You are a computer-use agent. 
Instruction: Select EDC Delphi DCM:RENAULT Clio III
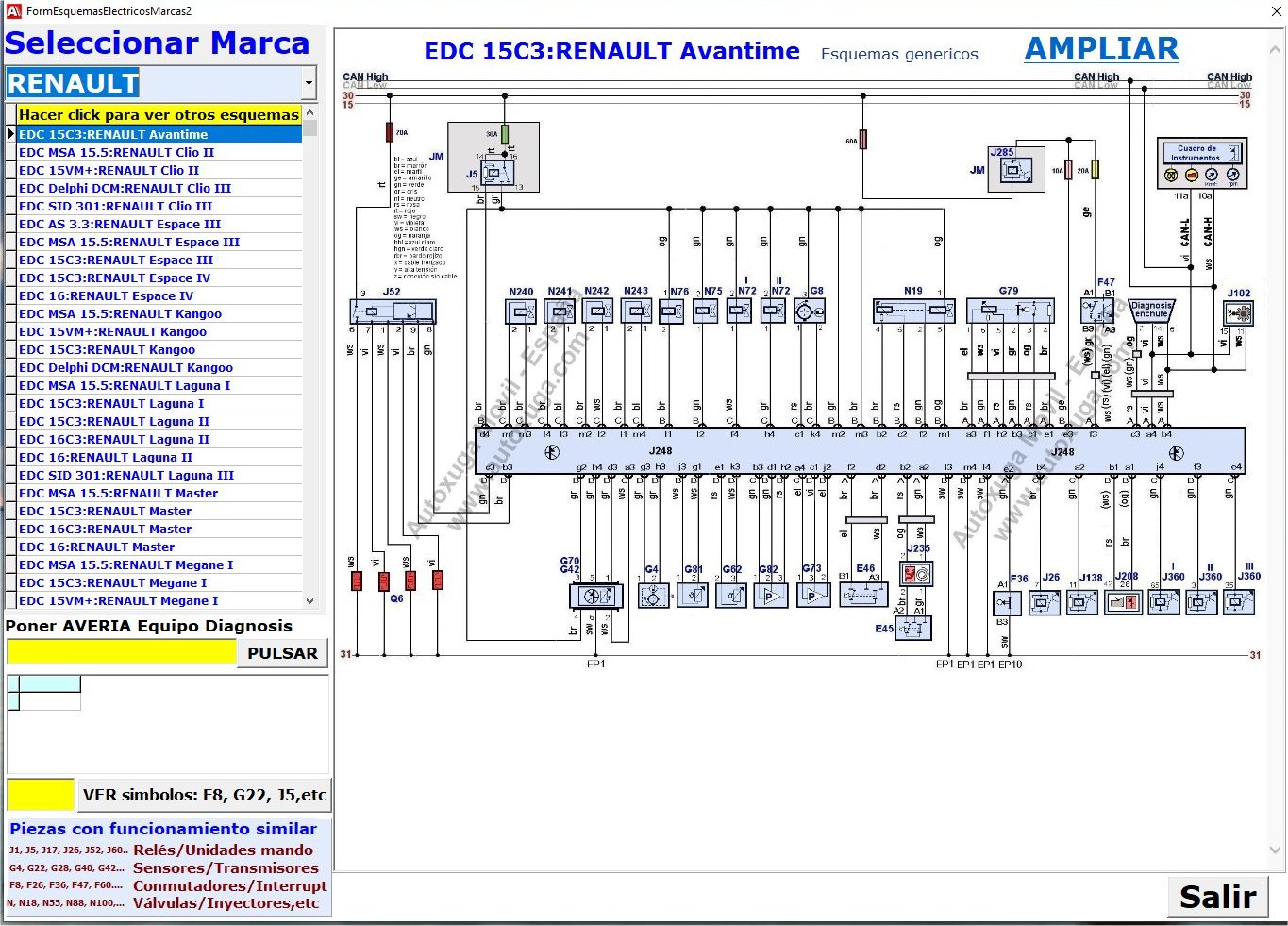tap(159, 188)
